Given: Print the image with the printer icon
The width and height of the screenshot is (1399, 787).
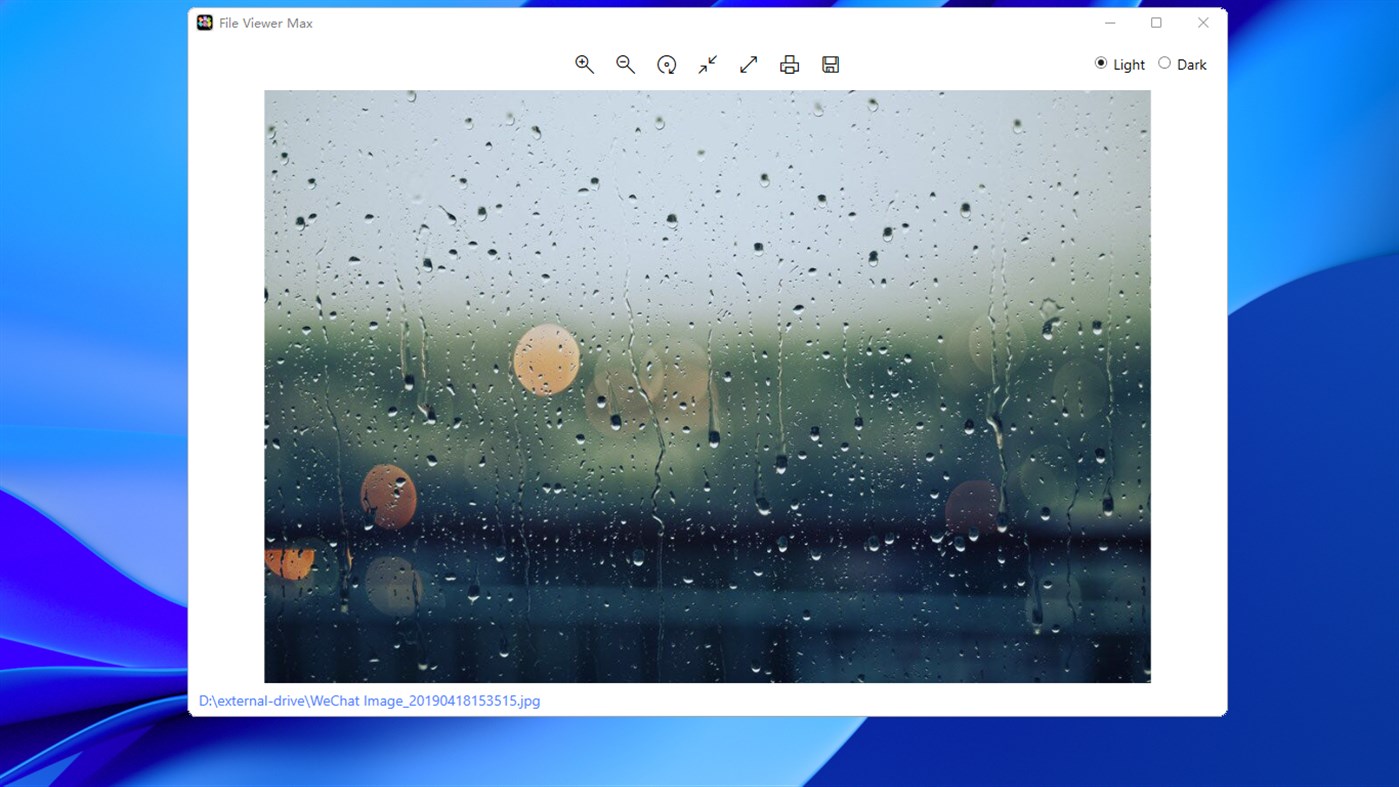Looking at the screenshot, I should point(789,64).
